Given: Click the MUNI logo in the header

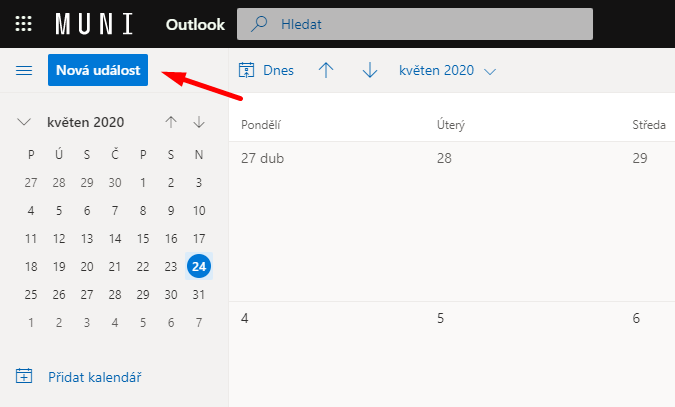Looking at the screenshot, I should click(x=96, y=23).
